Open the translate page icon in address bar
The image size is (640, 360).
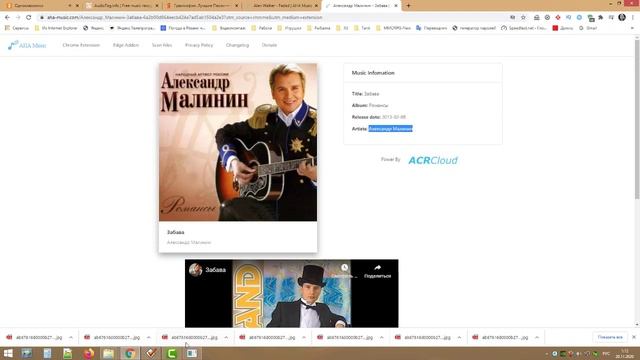click(x=513, y=18)
